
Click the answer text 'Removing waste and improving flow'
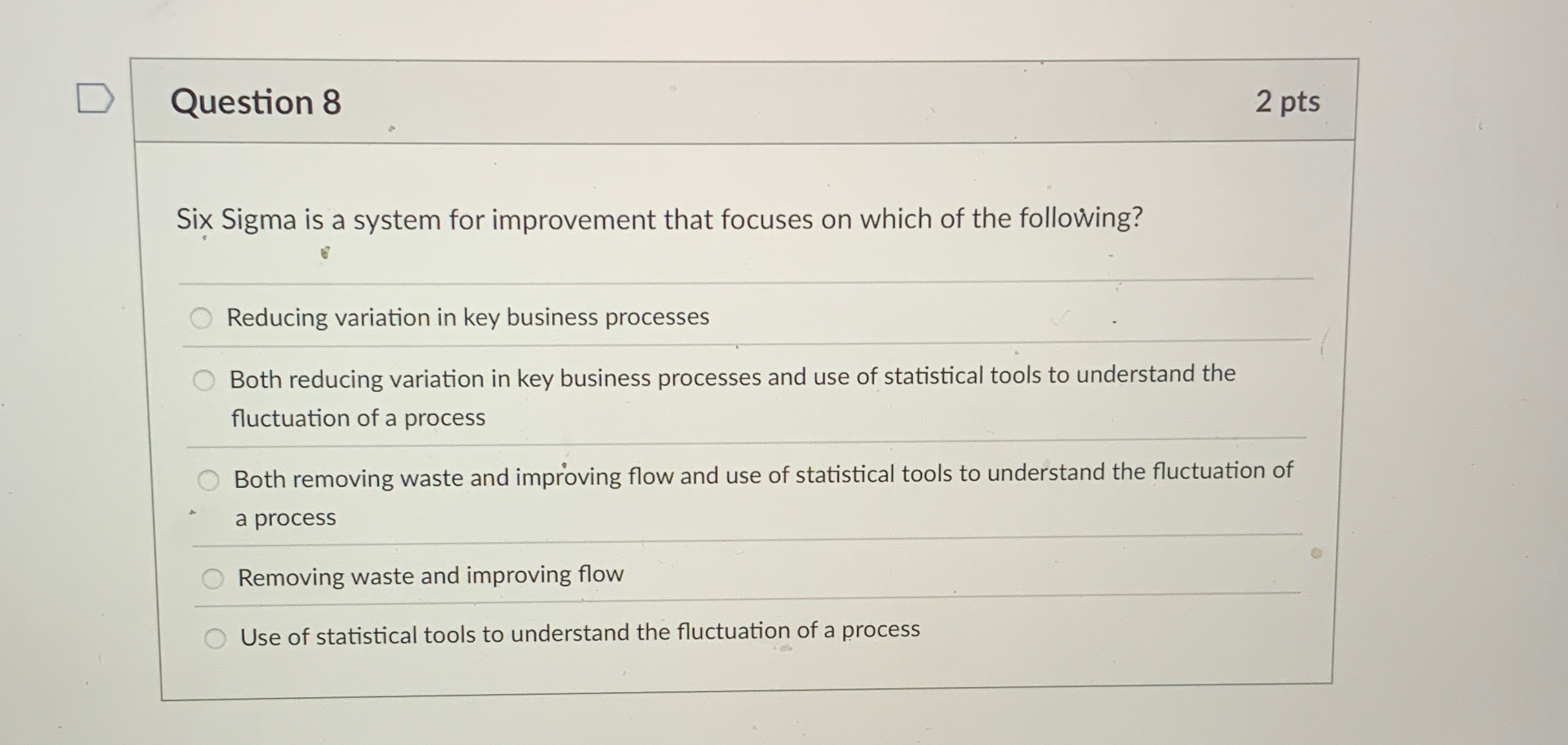[x=430, y=575]
